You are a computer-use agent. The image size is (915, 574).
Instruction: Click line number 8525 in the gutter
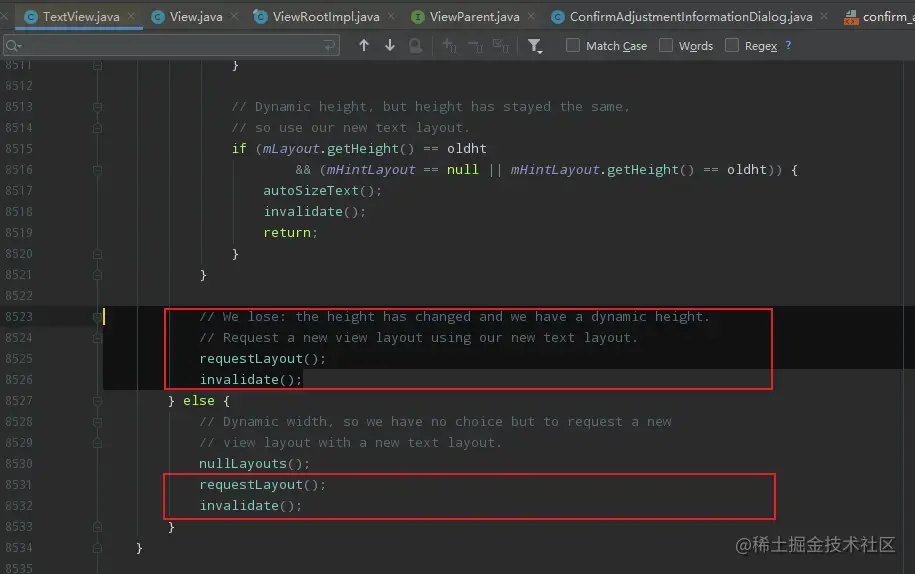(19, 359)
